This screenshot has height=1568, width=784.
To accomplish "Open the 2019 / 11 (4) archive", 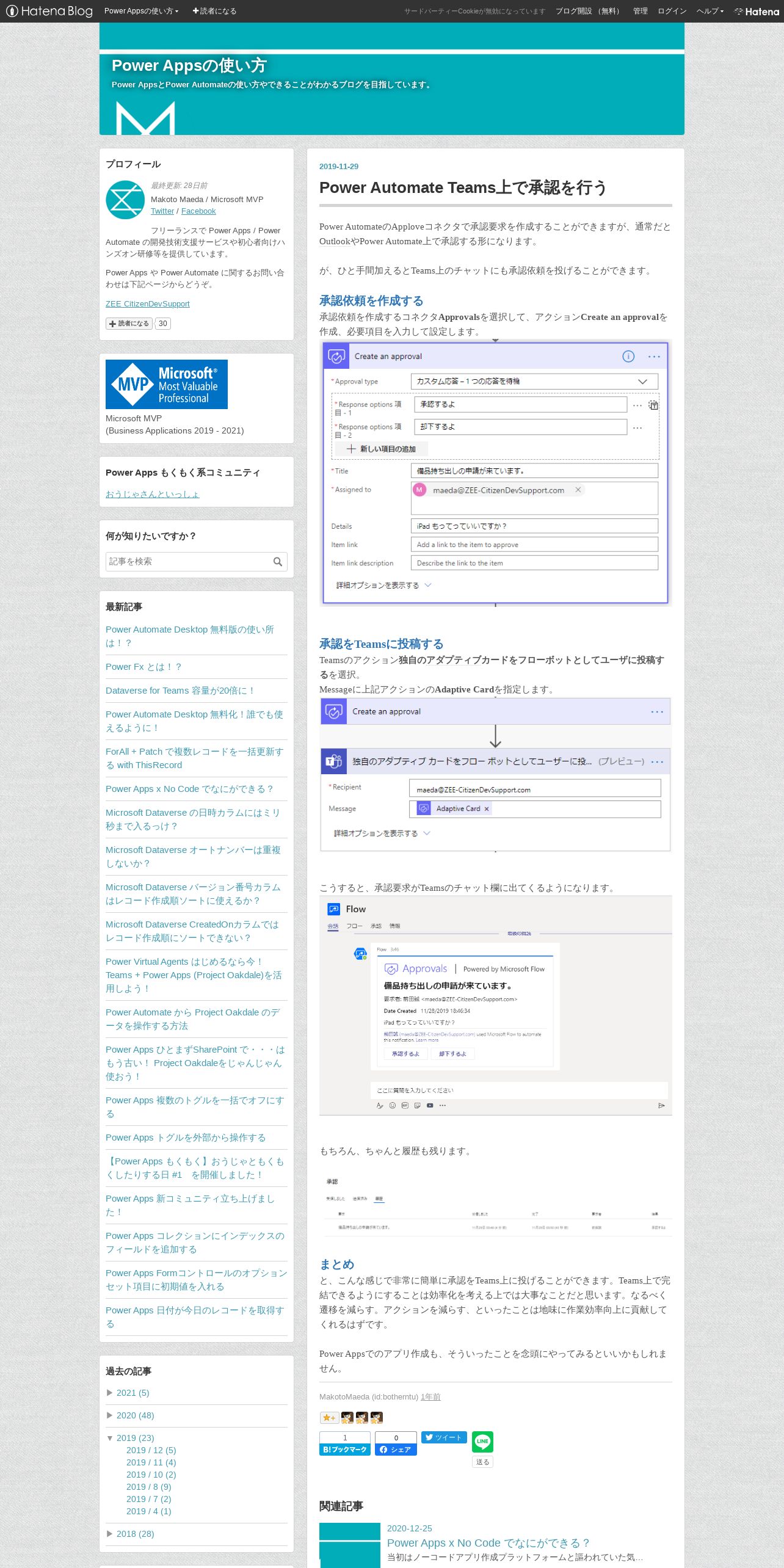I will coord(151,1462).
